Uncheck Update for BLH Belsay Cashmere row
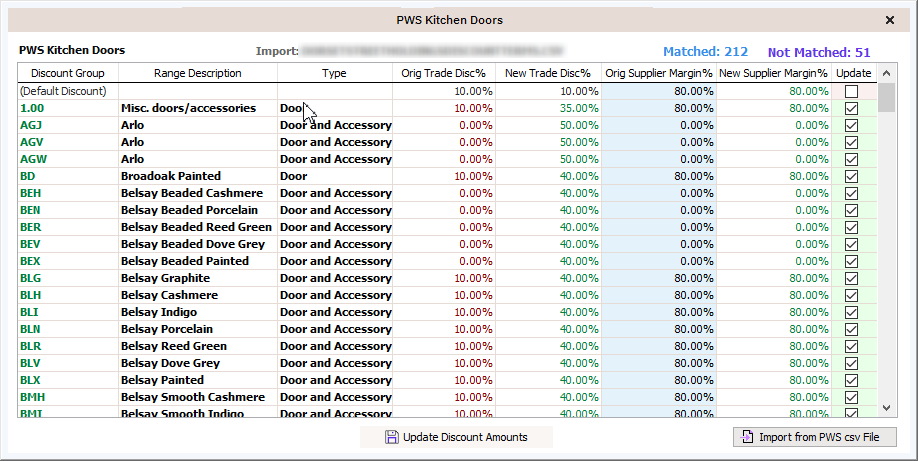918x461 pixels. click(851, 295)
